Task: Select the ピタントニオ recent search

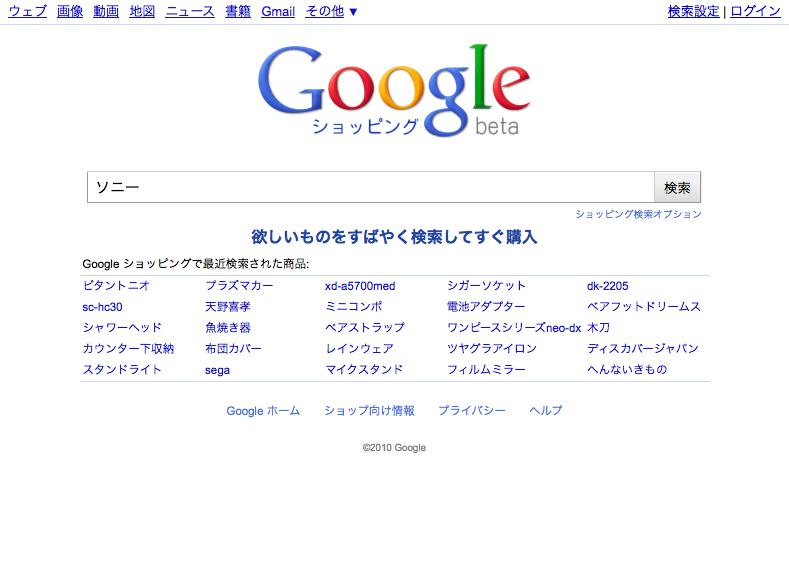Action: pos(116,286)
